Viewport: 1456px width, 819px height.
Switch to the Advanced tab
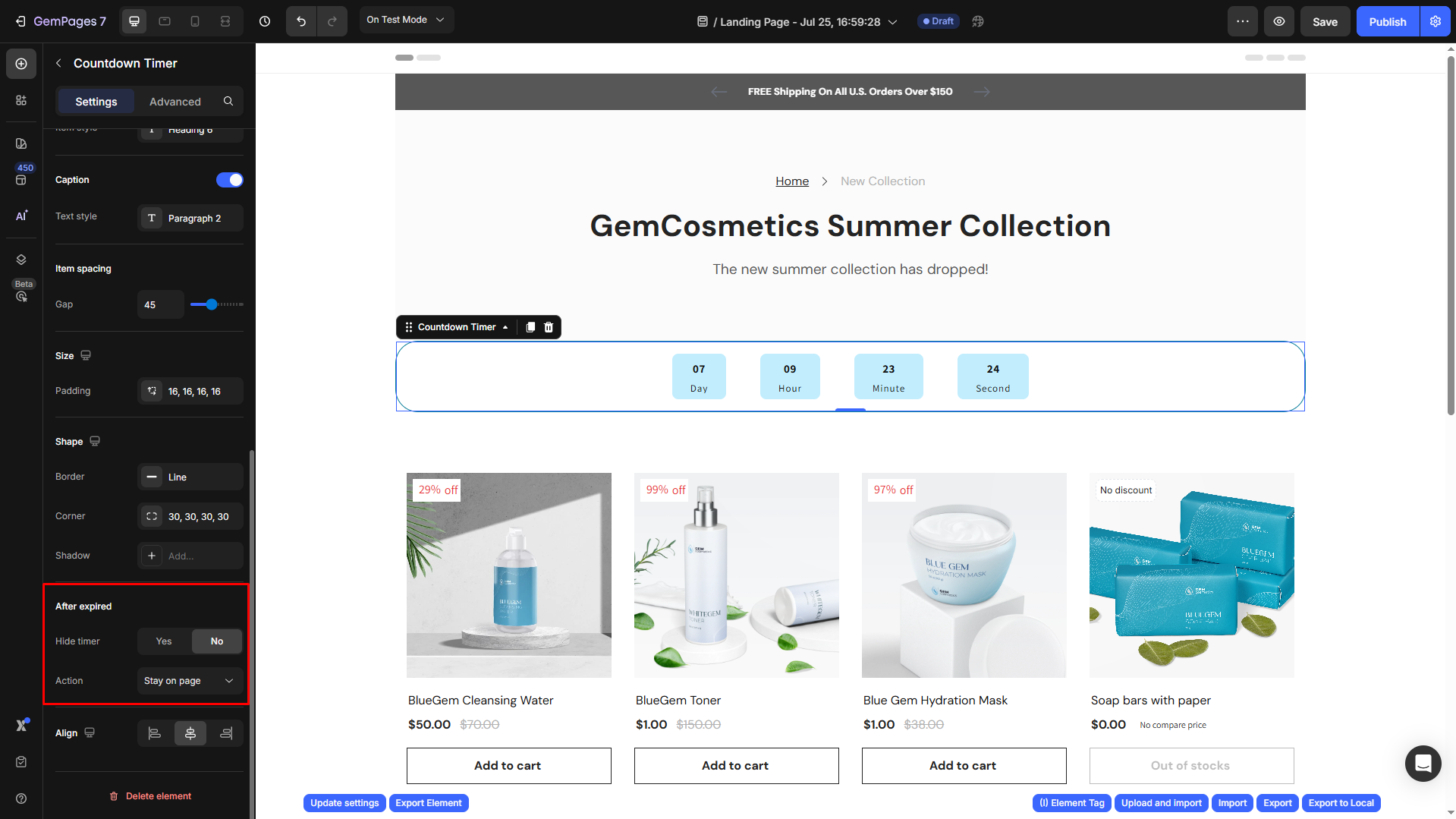point(175,101)
